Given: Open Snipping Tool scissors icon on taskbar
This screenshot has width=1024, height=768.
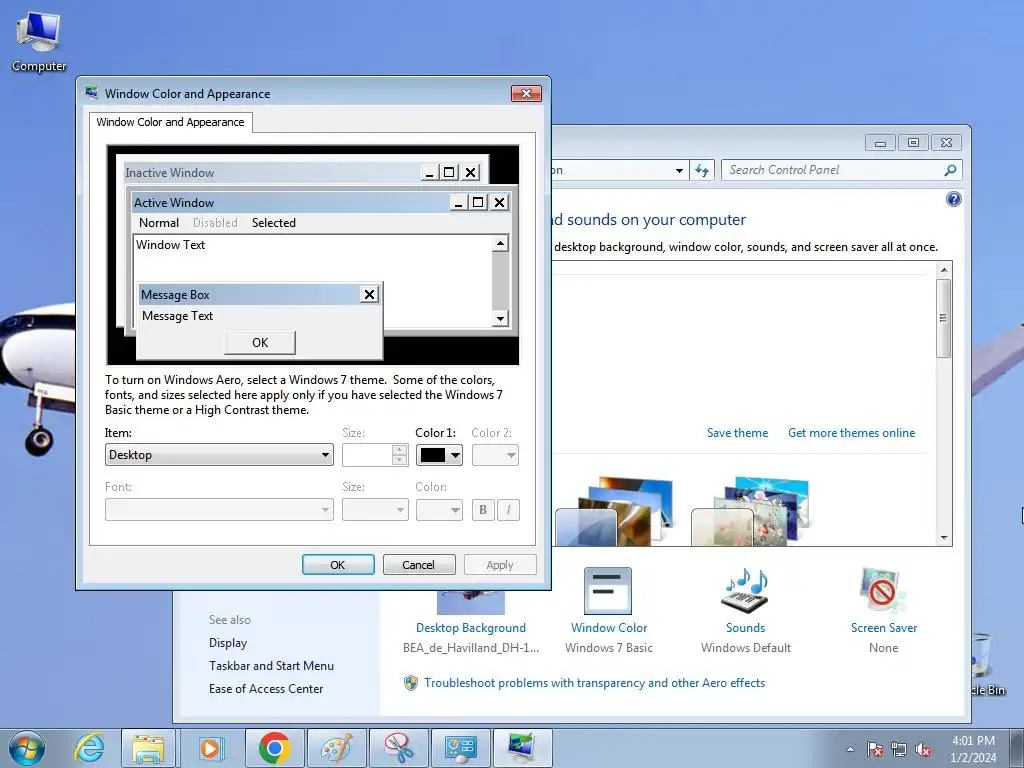Looking at the screenshot, I should (399, 748).
